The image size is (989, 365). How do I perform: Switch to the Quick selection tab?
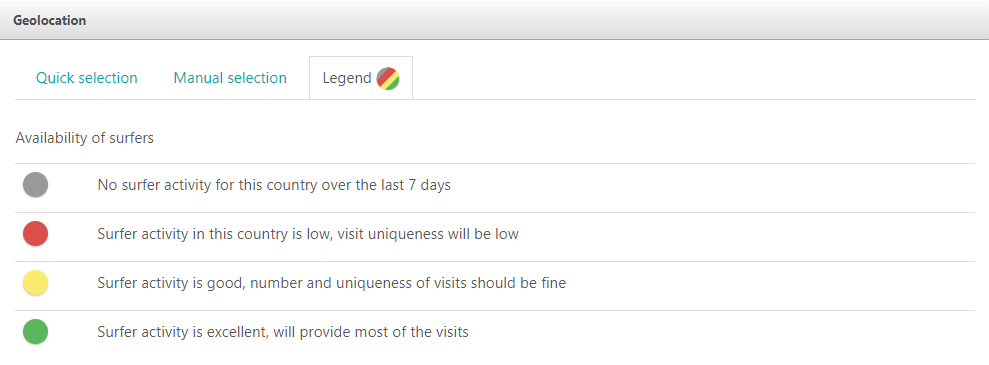pyautogui.click(x=86, y=78)
